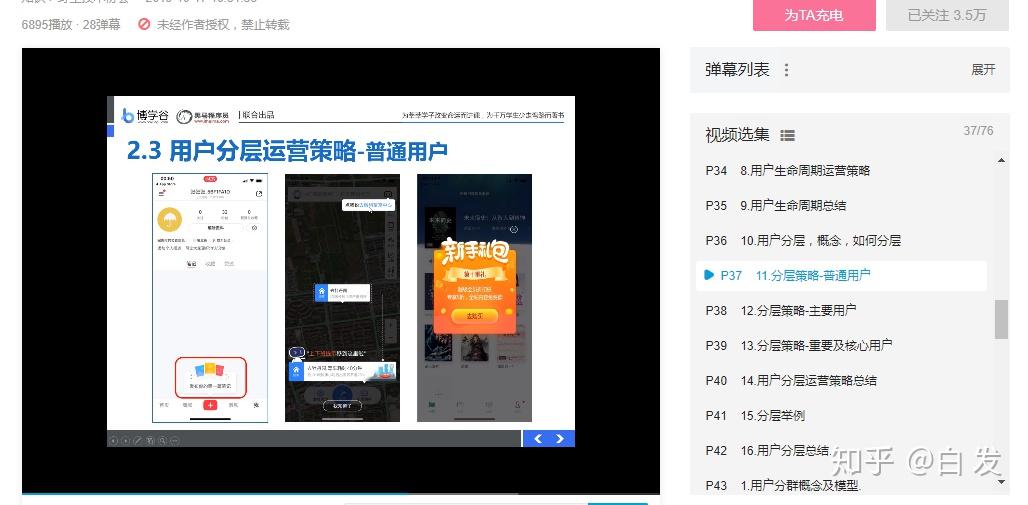This screenshot has width=1028, height=505.
Task: Click the 37/76 episode counter
Action: coord(978,131)
